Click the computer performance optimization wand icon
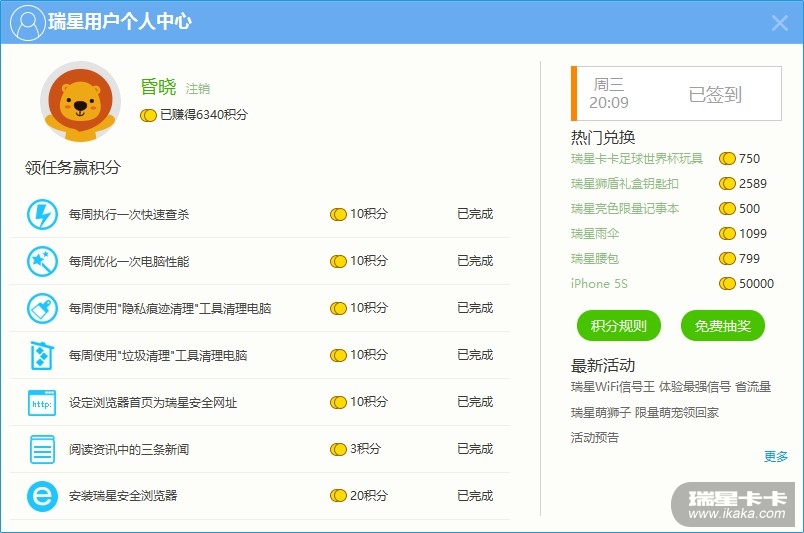The image size is (804, 533). (42, 261)
